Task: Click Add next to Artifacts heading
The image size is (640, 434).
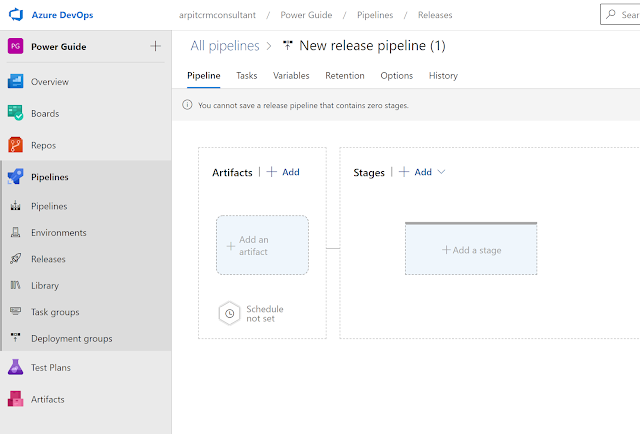Action: click(283, 172)
